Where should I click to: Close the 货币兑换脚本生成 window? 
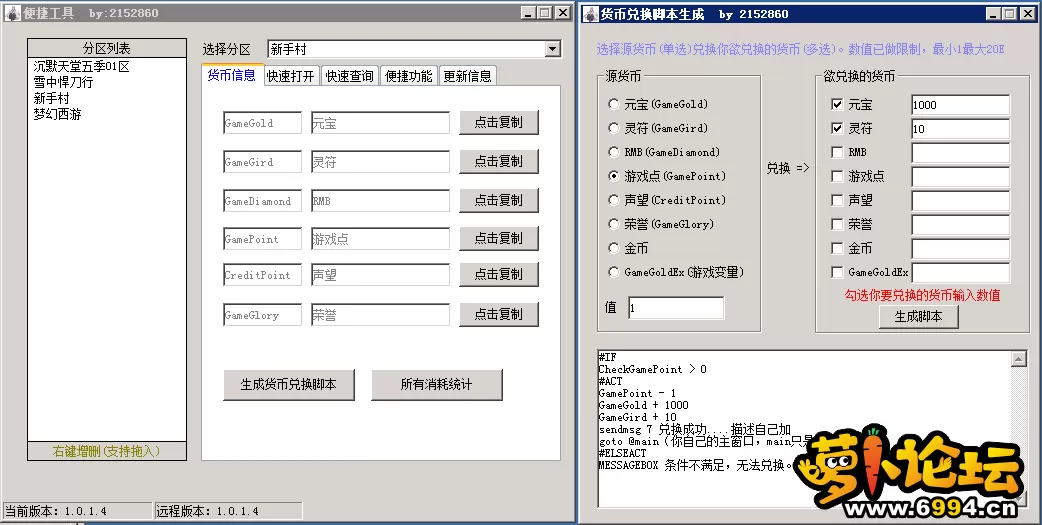[1027, 14]
